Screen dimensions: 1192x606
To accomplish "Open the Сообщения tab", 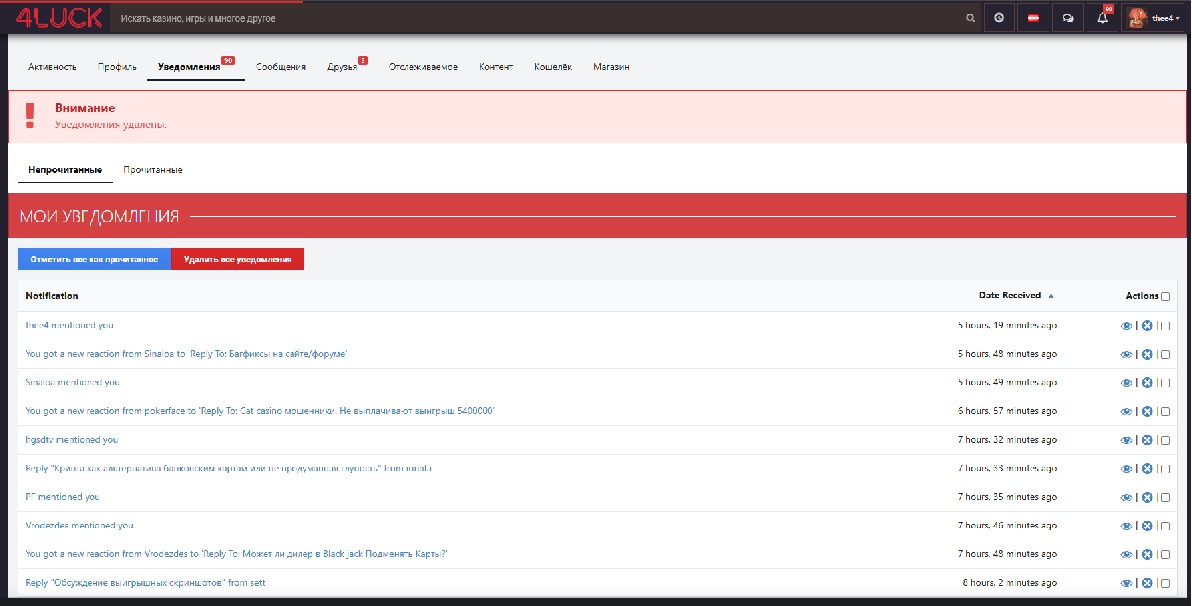I will (281, 67).
